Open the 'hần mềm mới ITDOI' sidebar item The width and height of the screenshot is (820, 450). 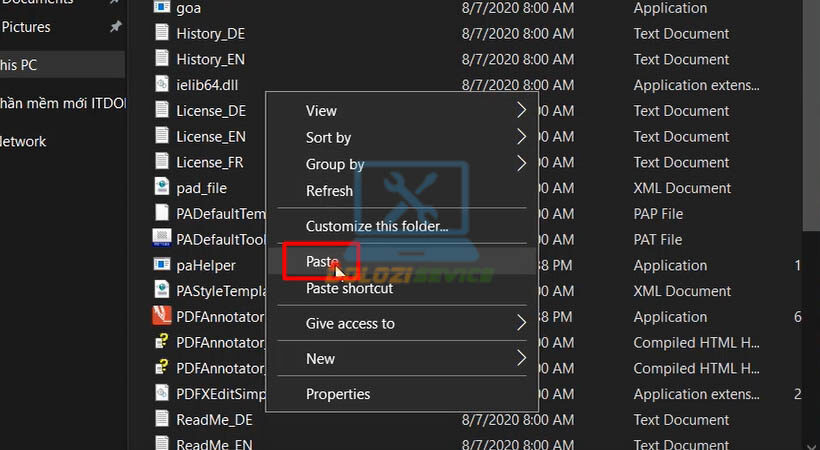[63, 103]
